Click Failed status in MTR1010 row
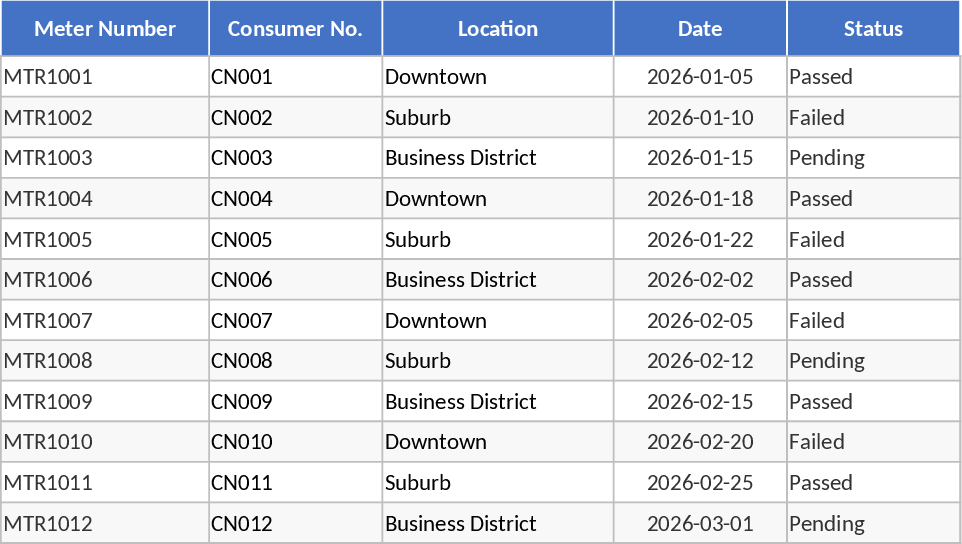Screen dimensions: 962x544 817,442
